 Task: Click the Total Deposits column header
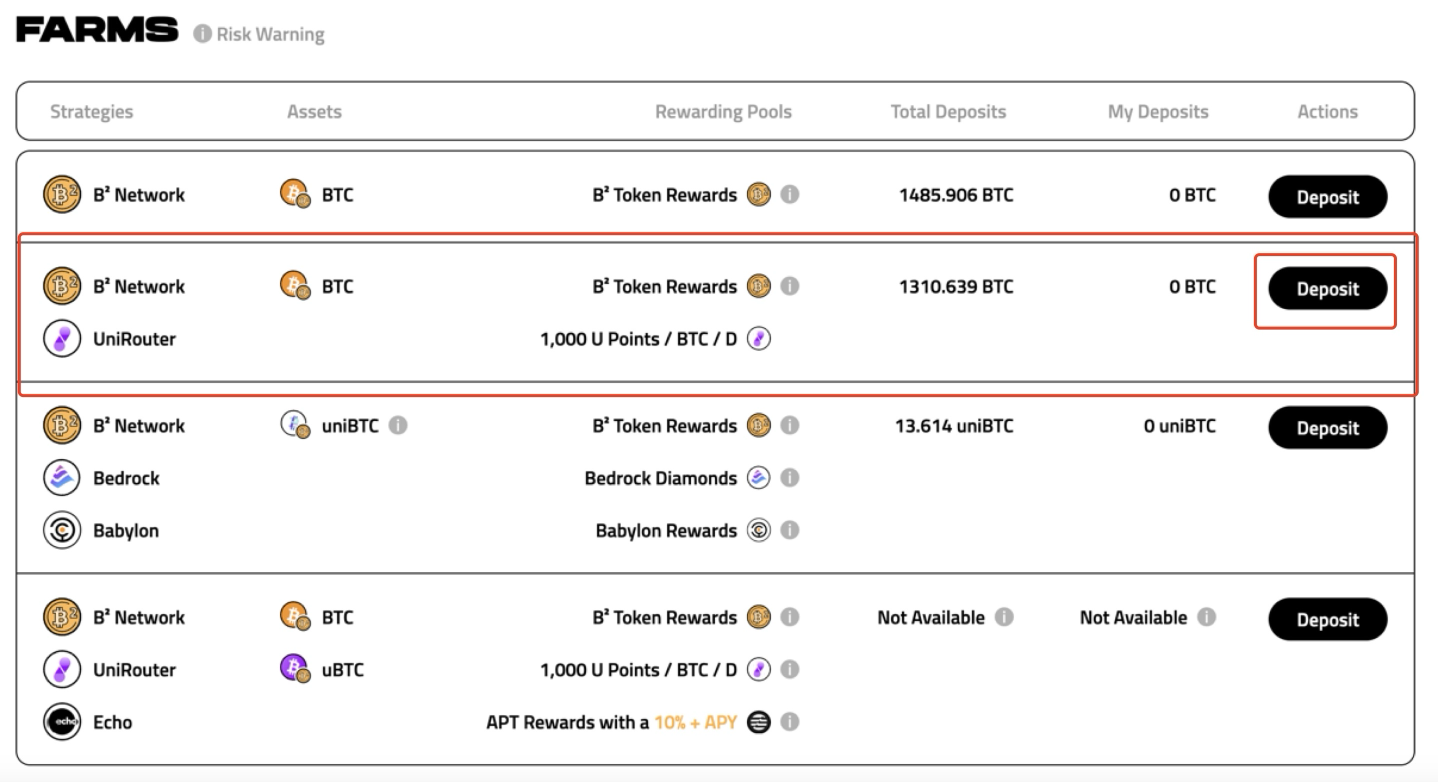[948, 112]
